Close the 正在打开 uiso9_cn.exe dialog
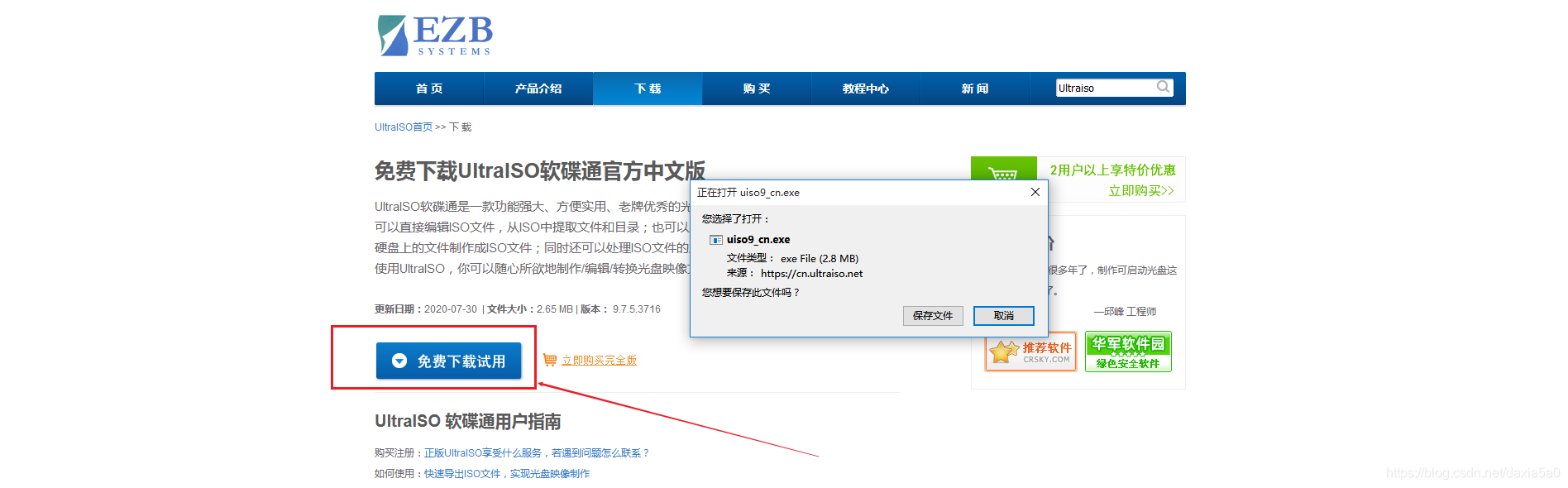Viewport: 1568px width, 488px height. pyautogui.click(x=1035, y=192)
